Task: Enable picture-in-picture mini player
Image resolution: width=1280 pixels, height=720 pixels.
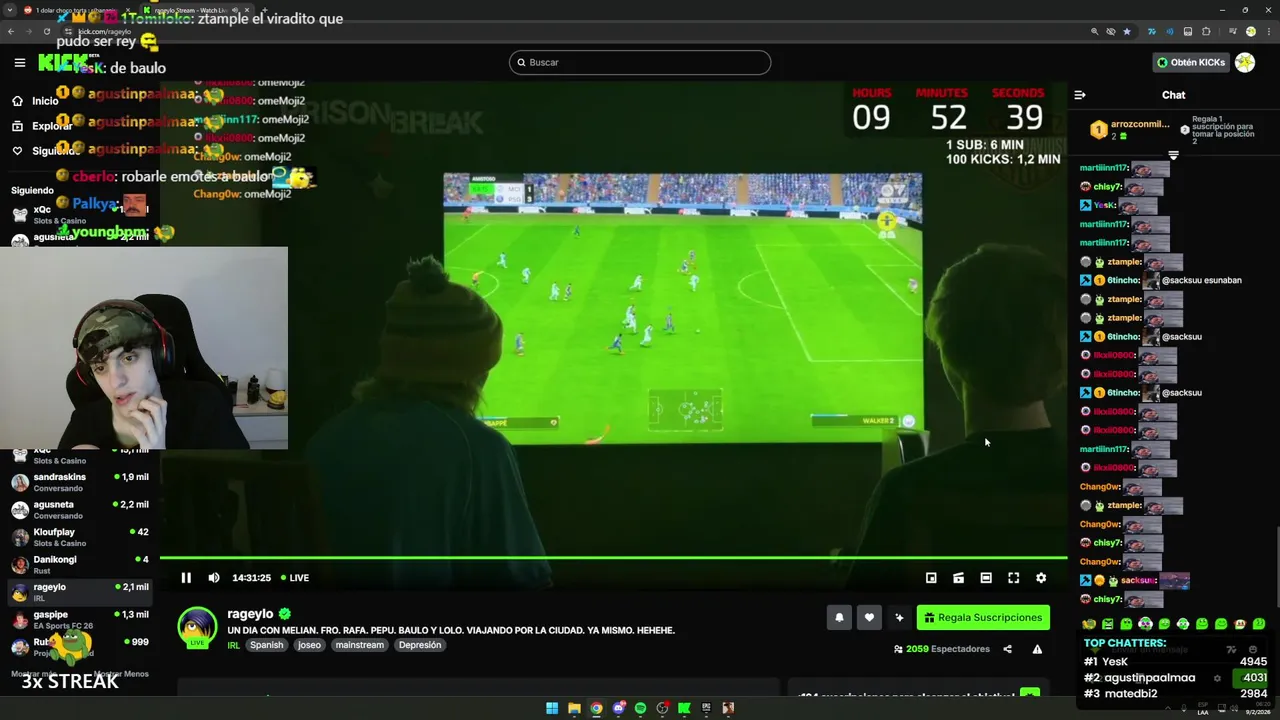Action: [931, 578]
